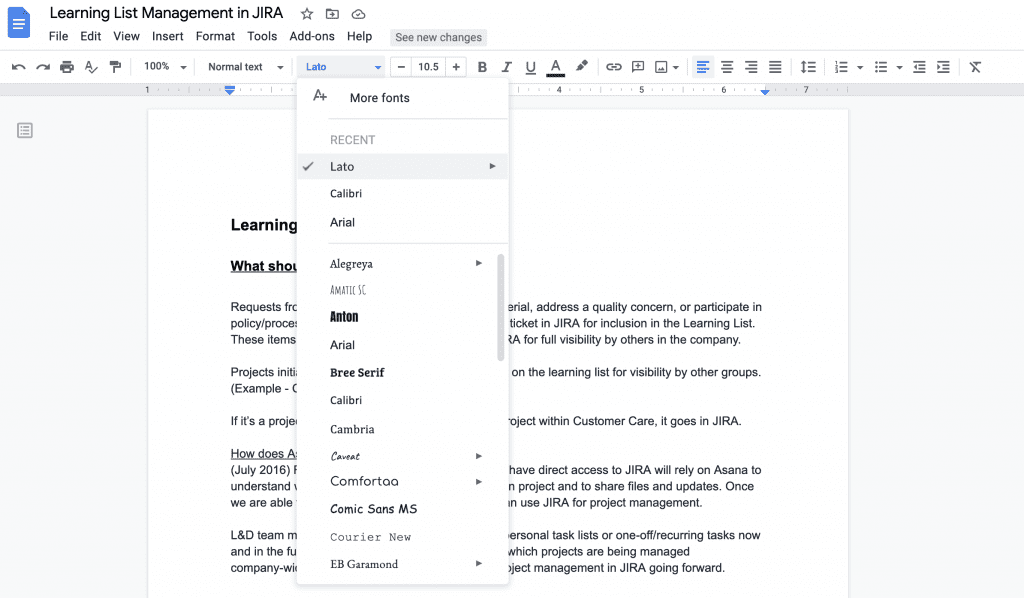Click the Print icon
Viewport: 1024px width, 598px height.
point(68,66)
